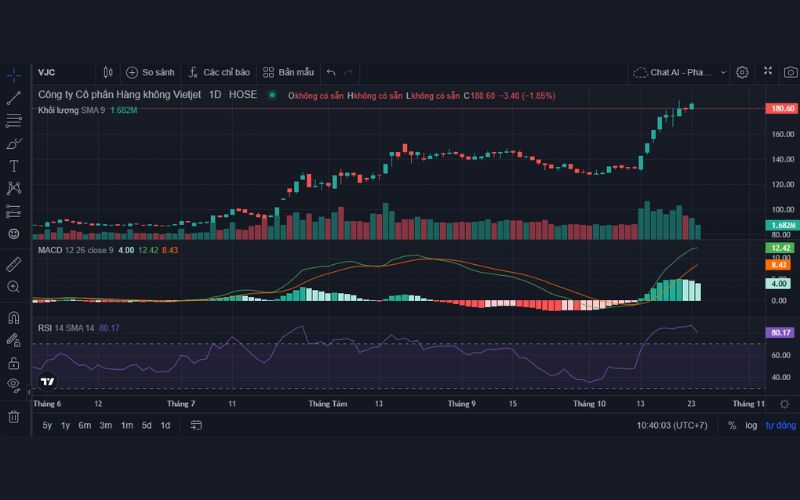Hide all drawings with eye icon
Image resolution: width=800 pixels, height=500 pixels.
tap(14, 383)
